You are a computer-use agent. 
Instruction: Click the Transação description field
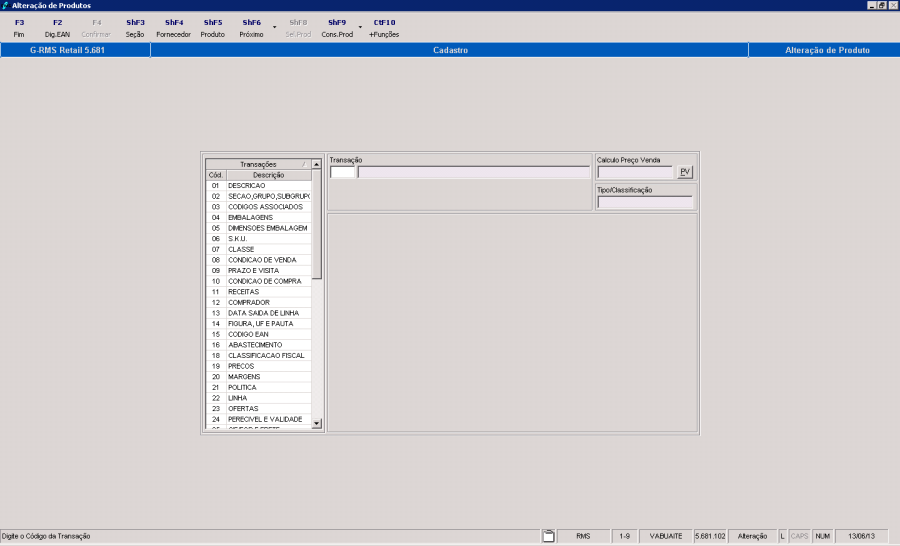[x=474, y=172]
